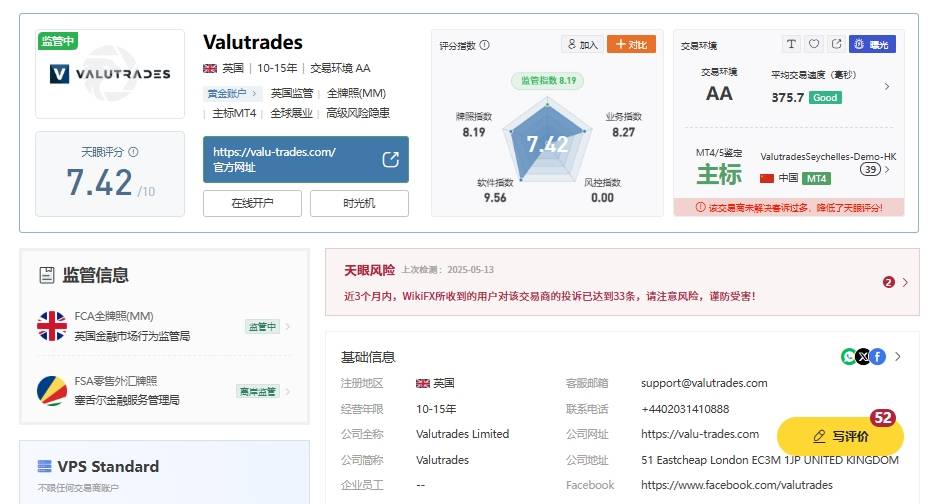Click the red complaint warning banner
Viewport: 934px width, 504px height.
[x=789, y=207]
